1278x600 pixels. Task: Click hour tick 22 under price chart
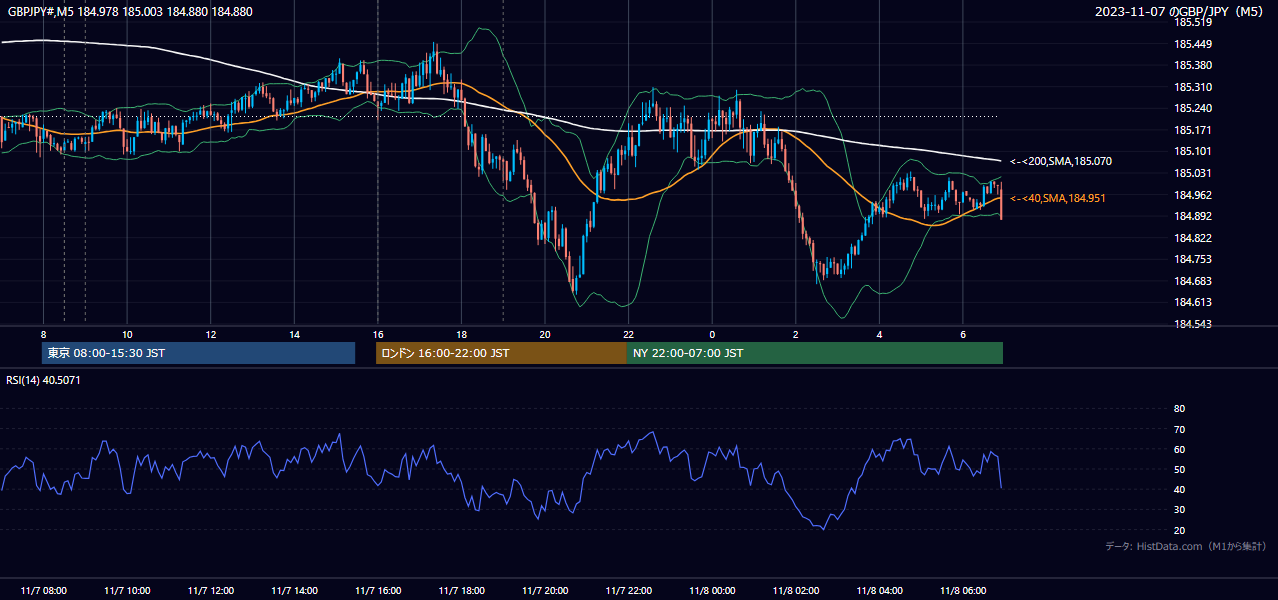tap(628, 334)
